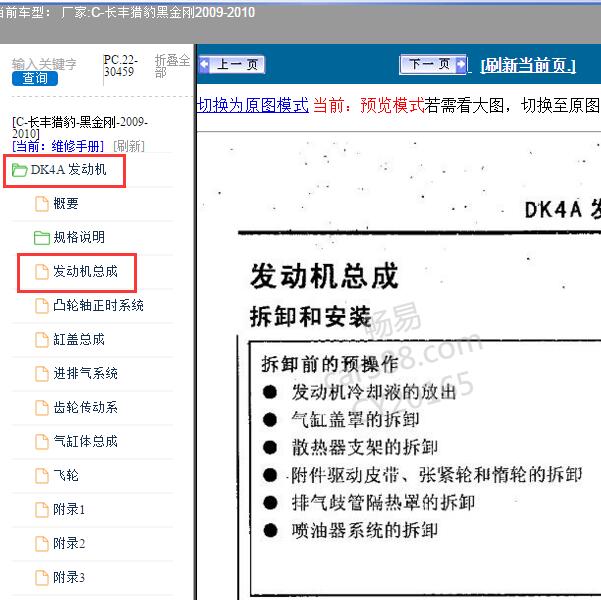
Task: Click the 刷新当前页 link
Action: [528, 65]
